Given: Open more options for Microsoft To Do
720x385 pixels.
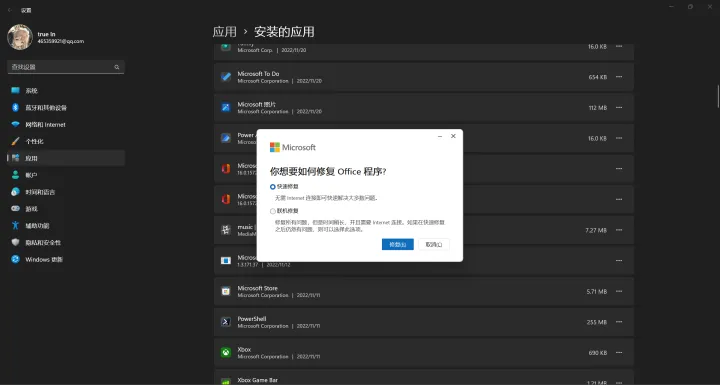Looking at the screenshot, I should [619, 77].
